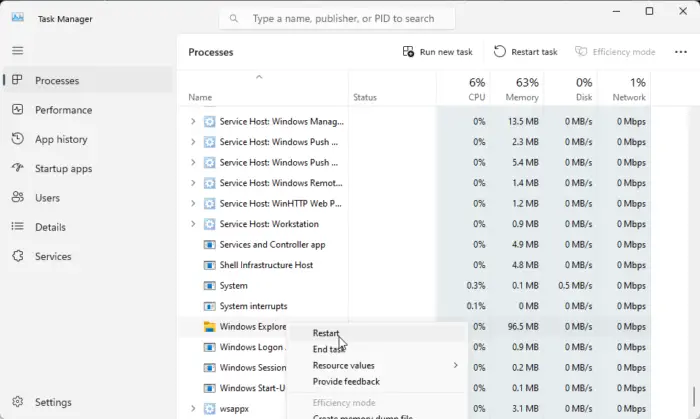Choose Provide feedback in context menu
Screen dimensions: 700x419
pos(377,382)
